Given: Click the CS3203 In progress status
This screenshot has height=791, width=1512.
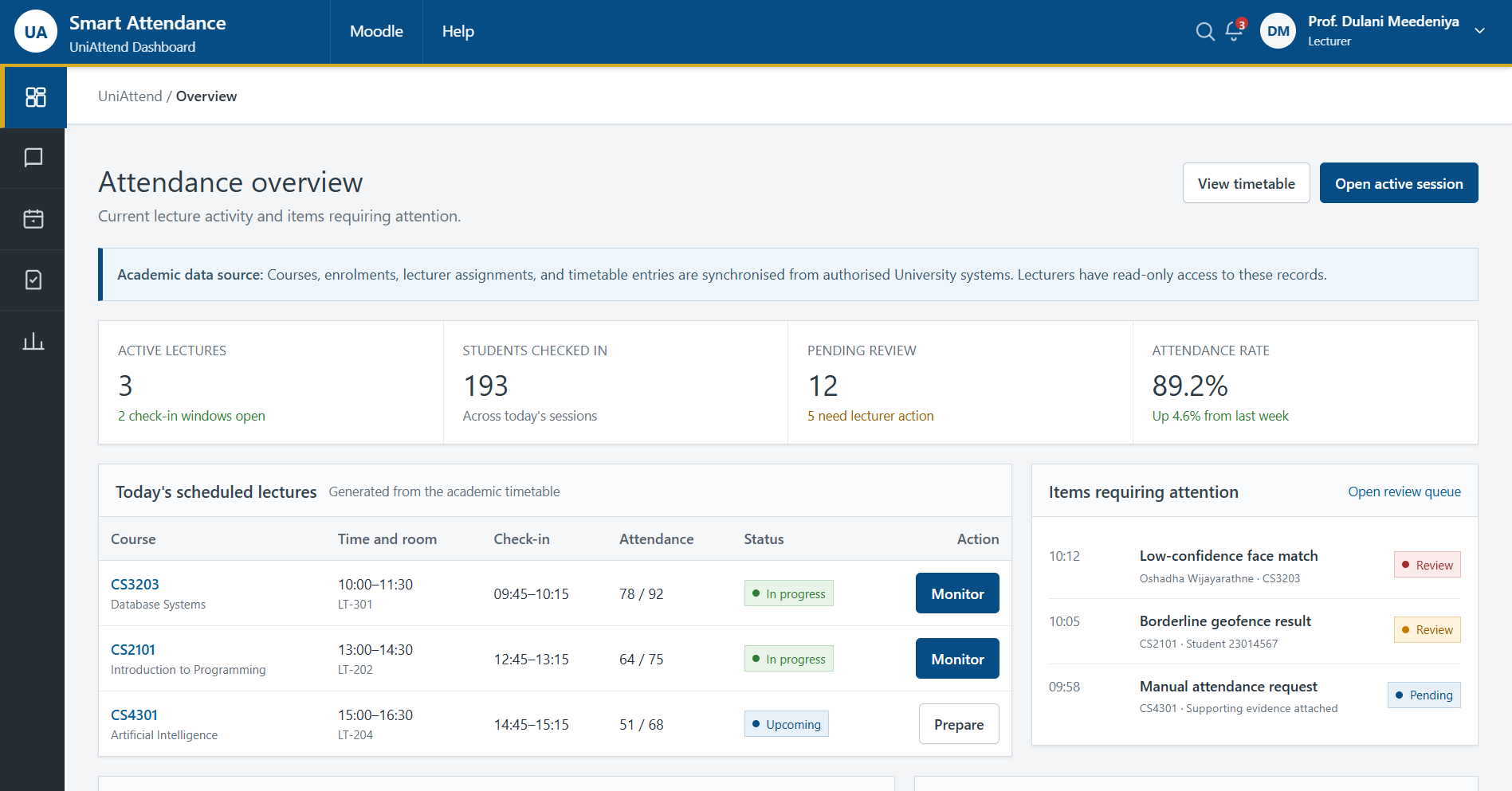Looking at the screenshot, I should (x=788, y=593).
